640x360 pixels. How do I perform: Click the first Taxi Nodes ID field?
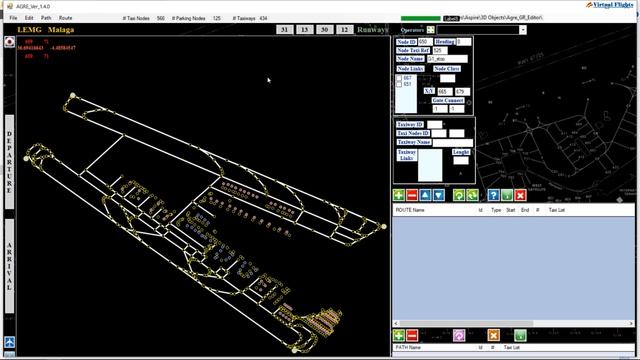click(x=439, y=133)
